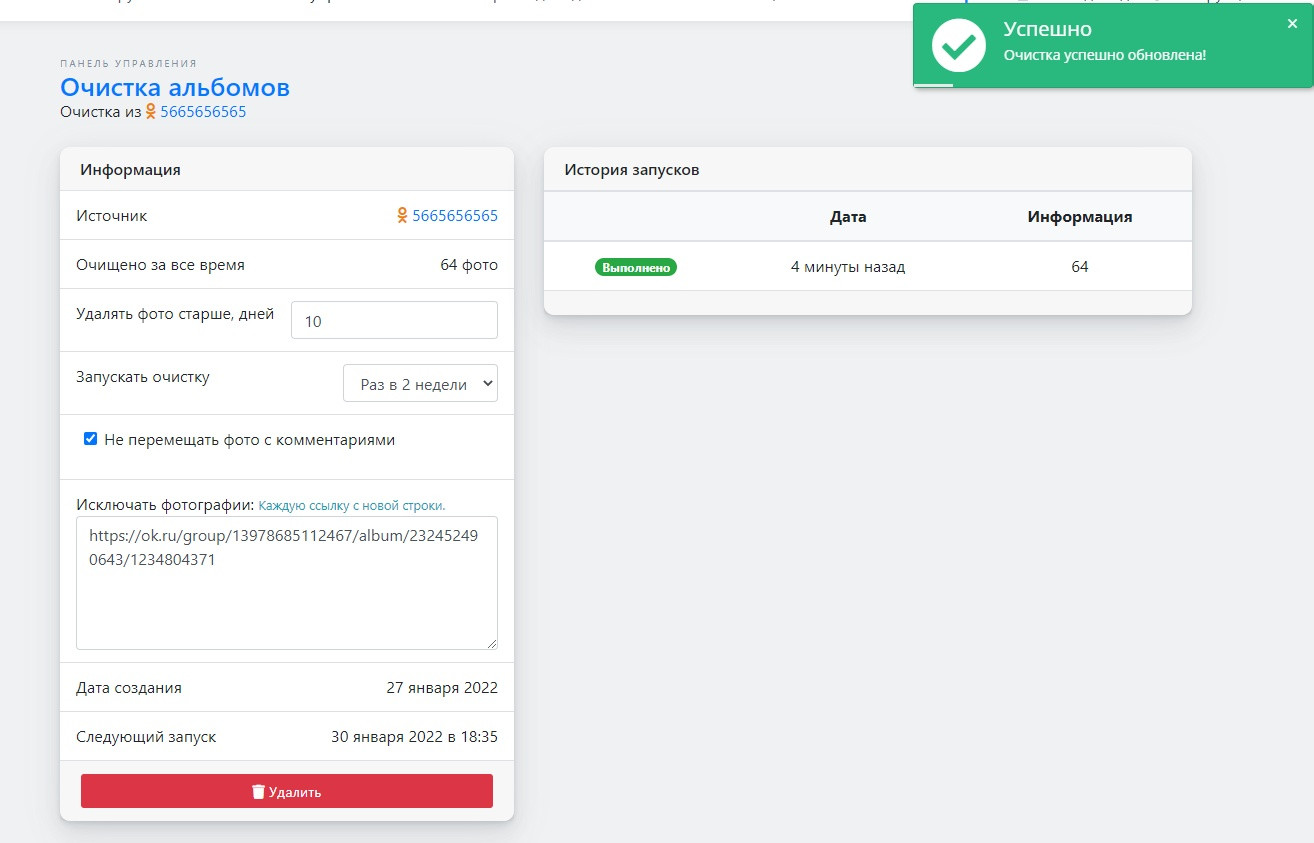The image size is (1314, 843).
Task: Click the trash icon on the Удалить button
Action: pos(258,792)
